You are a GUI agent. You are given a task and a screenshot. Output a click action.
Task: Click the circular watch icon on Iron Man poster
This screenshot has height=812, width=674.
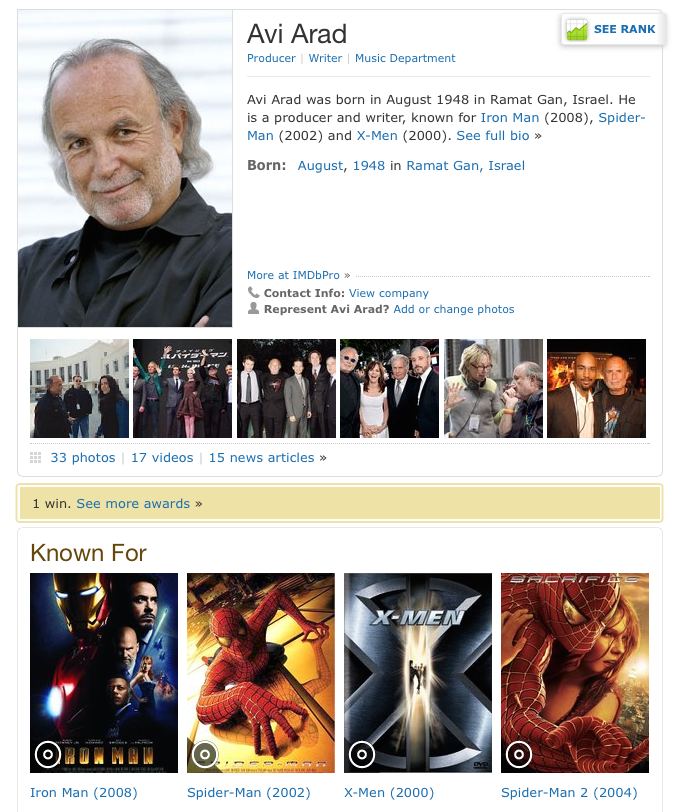click(48, 755)
